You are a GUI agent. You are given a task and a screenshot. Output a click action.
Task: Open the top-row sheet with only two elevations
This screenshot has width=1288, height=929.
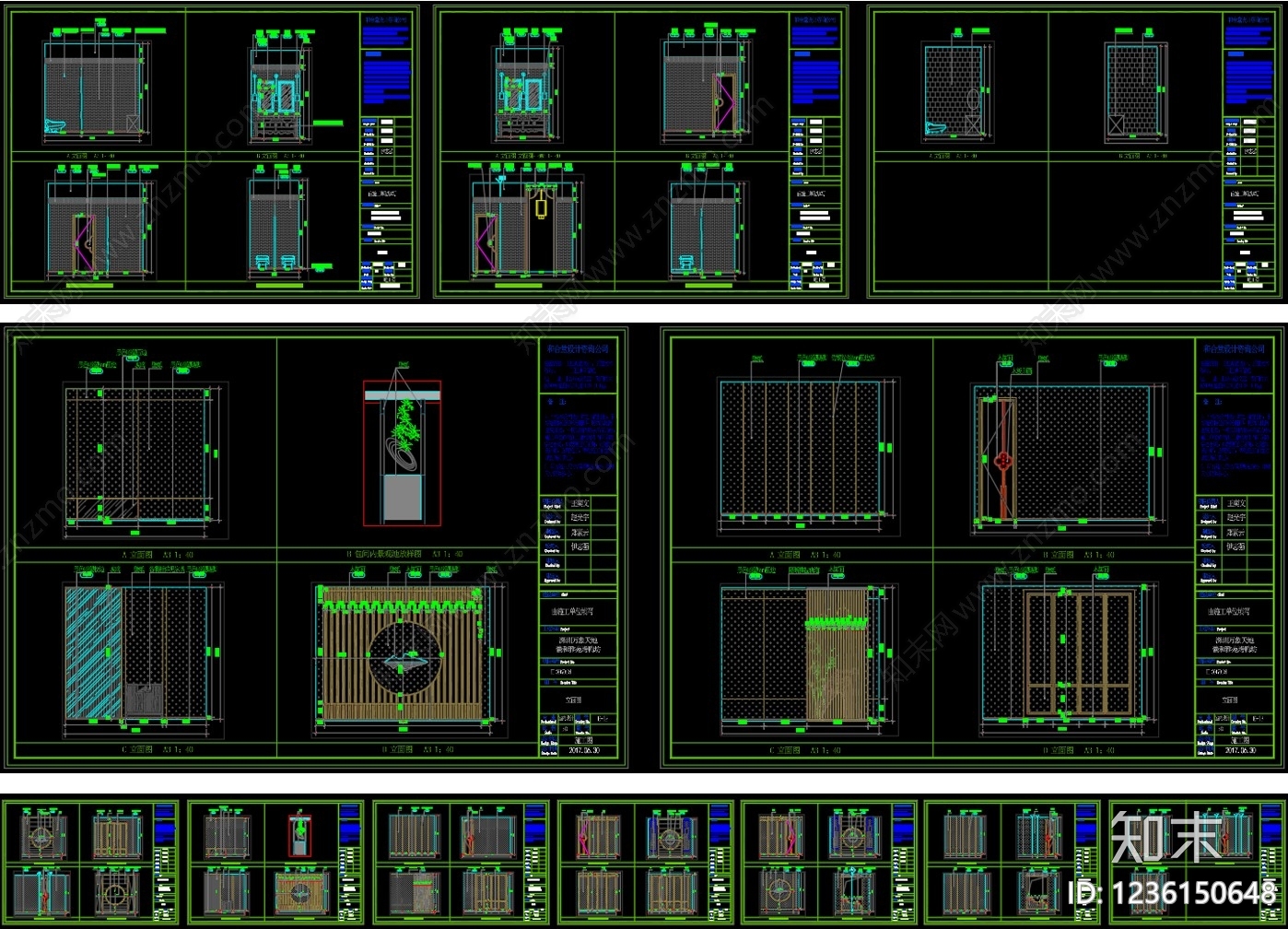[x=1074, y=151]
